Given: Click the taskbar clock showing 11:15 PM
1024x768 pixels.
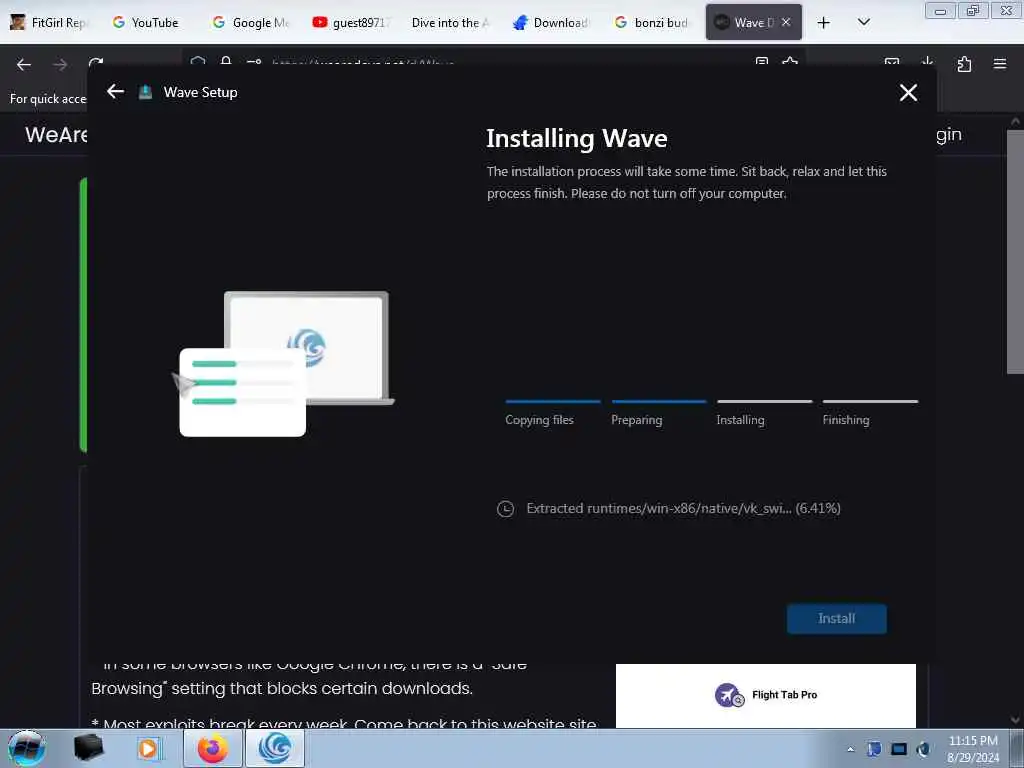Looking at the screenshot, I should click(x=972, y=749).
